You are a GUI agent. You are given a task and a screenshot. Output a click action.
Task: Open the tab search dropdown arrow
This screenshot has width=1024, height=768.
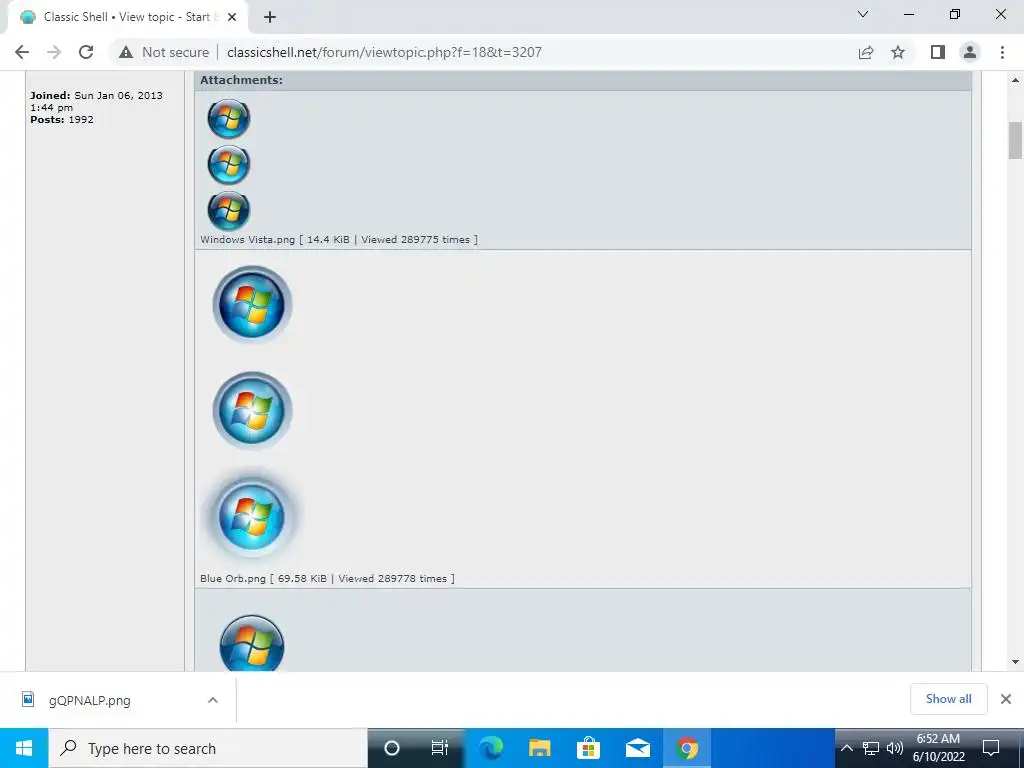pyautogui.click(x=863, y=14)
